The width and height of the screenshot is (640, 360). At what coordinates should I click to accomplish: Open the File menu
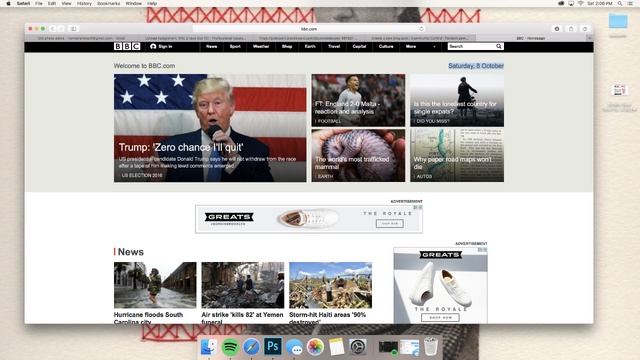(39, 3)
